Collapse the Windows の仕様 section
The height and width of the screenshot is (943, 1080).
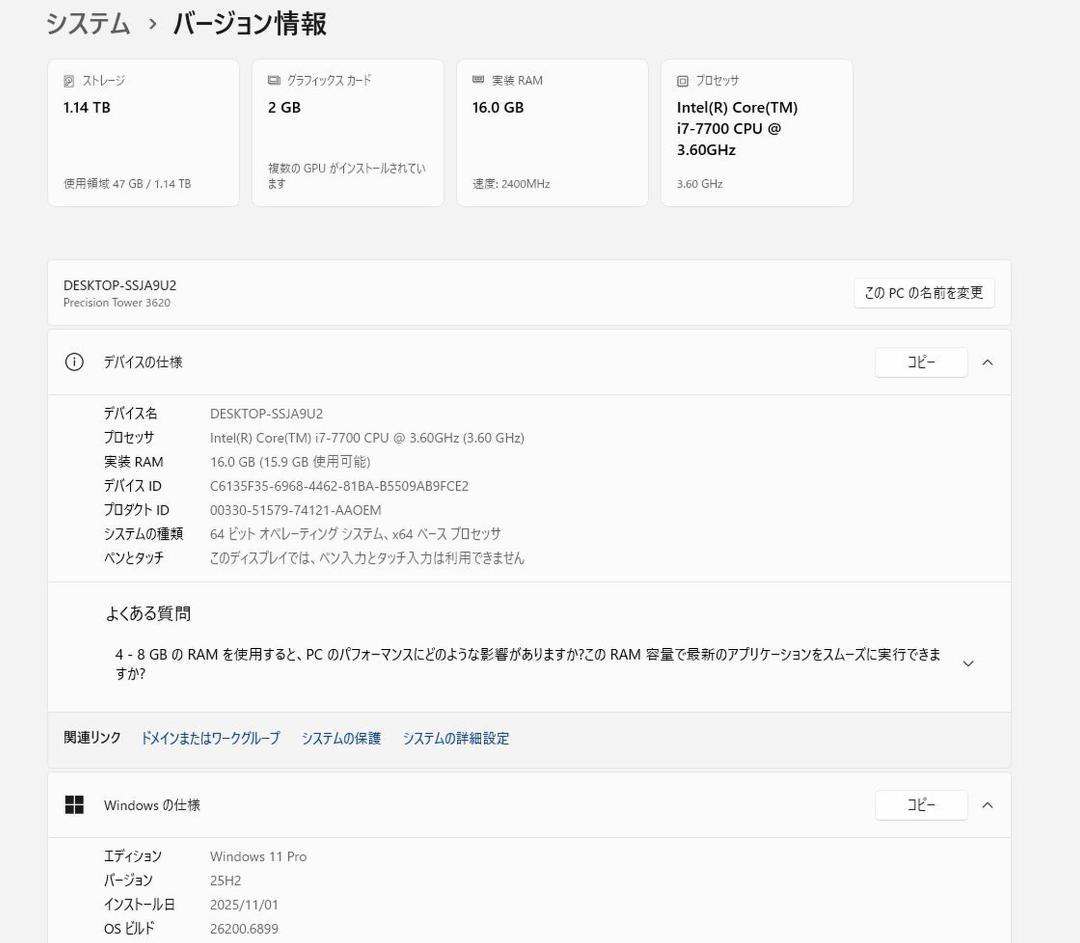987,805
